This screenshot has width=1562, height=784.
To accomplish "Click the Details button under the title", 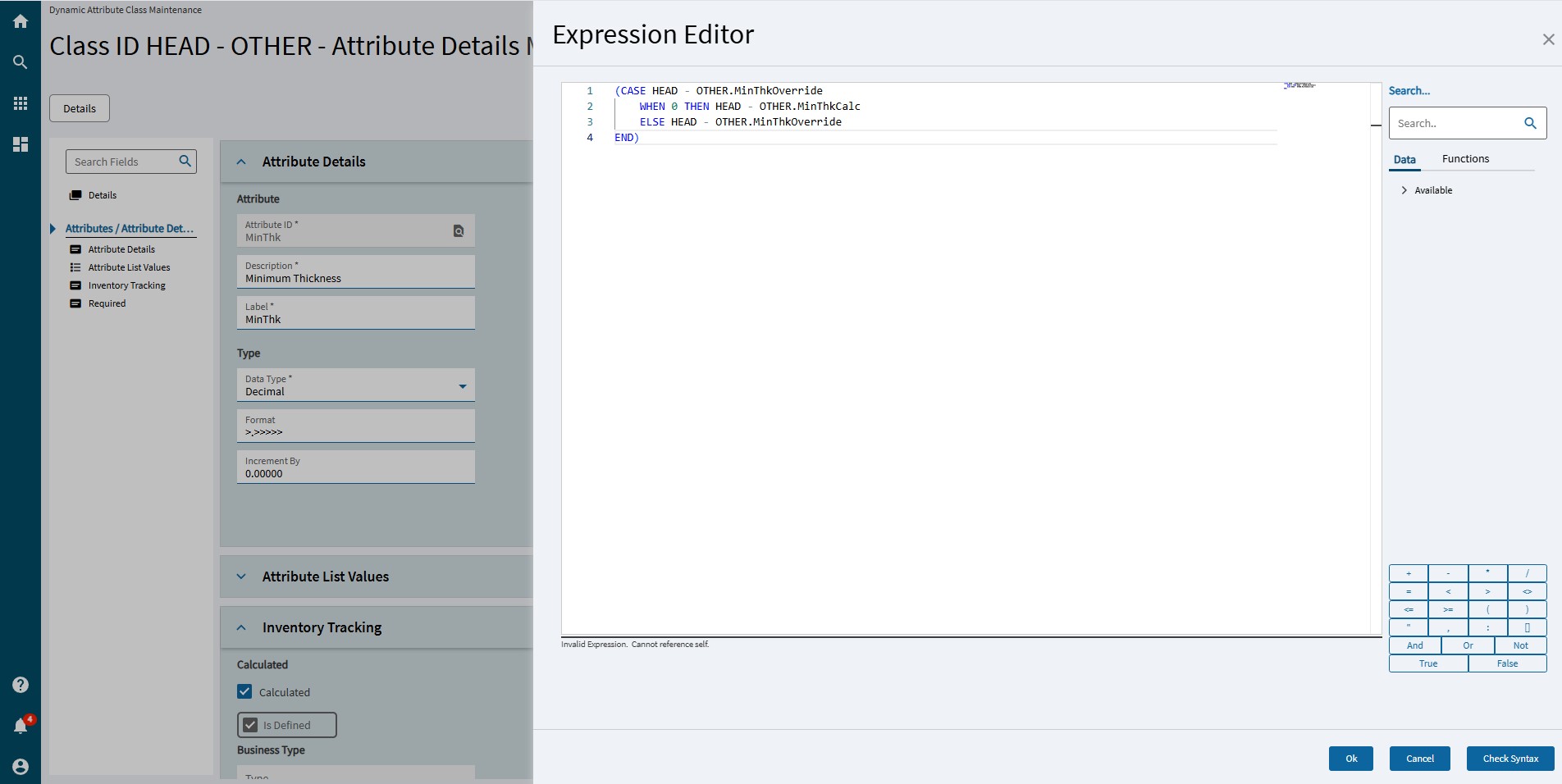I will click(80, 108).
